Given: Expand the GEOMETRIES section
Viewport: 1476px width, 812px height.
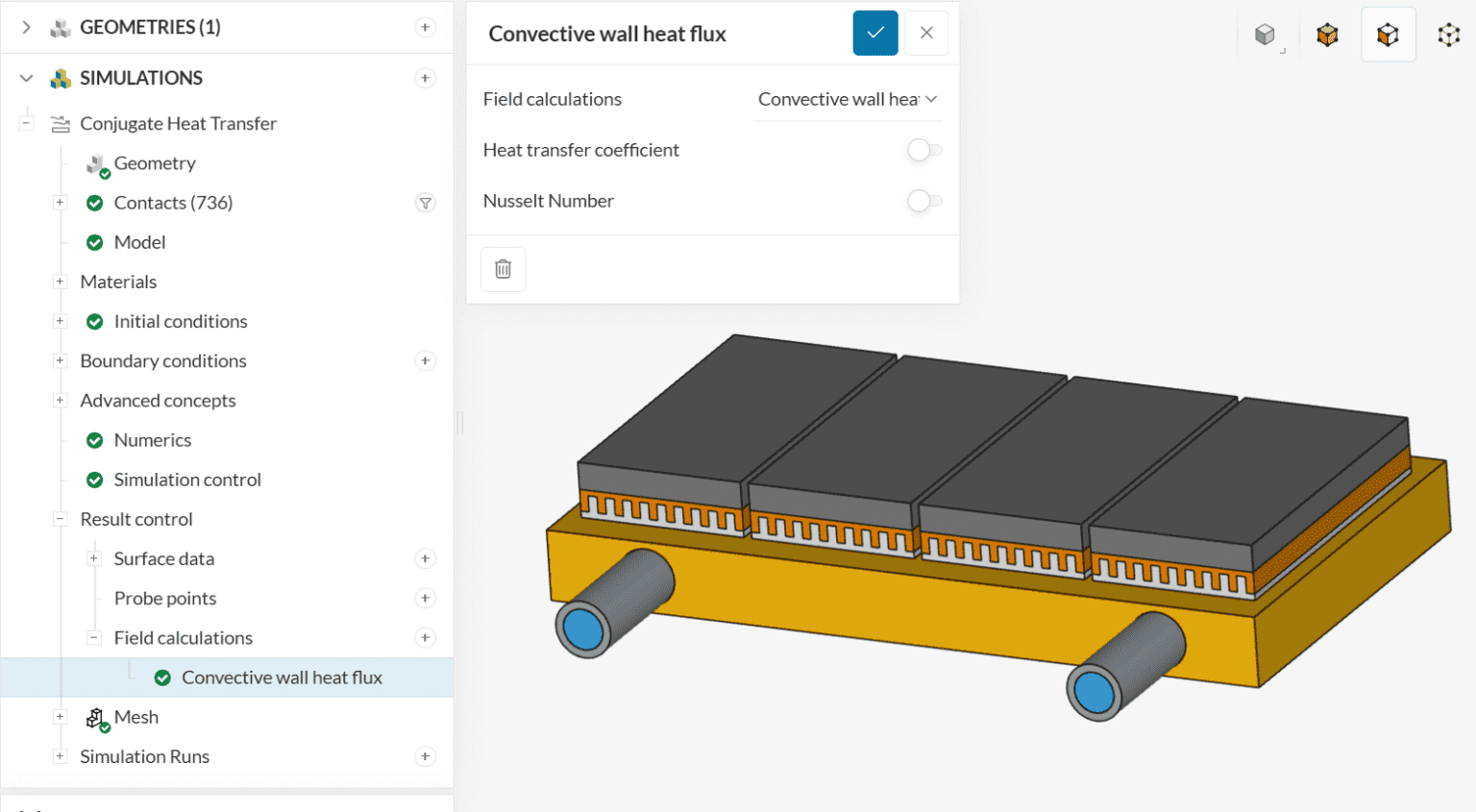Looking at the screenshot, I should [26, 27].
